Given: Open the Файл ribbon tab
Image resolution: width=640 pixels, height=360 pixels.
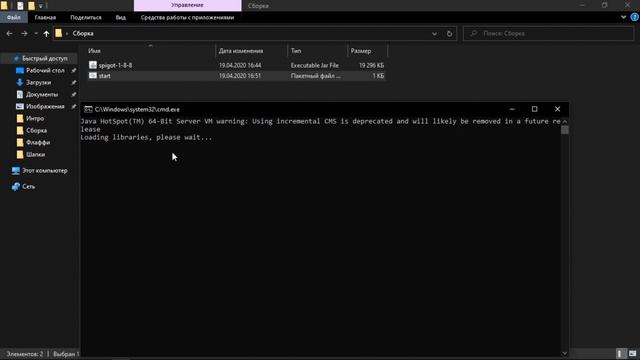Looking at the screenshot, I should pyautogui.click(x=13, y=18).
